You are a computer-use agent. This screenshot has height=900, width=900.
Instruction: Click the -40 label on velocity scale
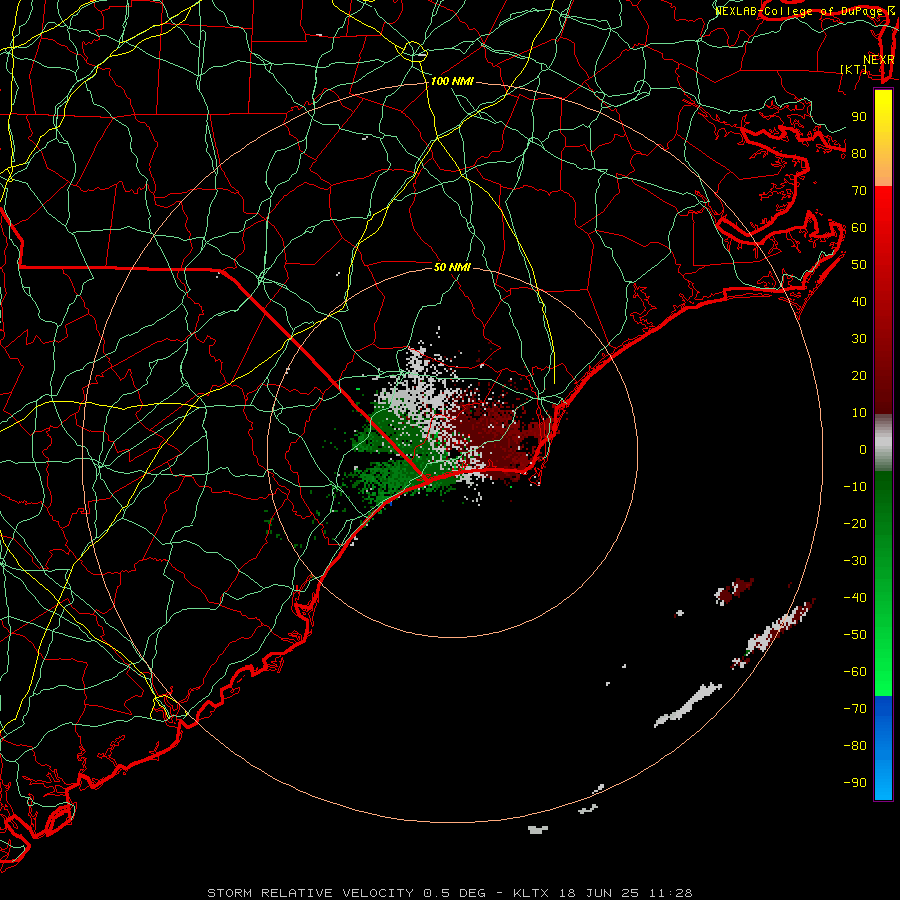point(855,598)
